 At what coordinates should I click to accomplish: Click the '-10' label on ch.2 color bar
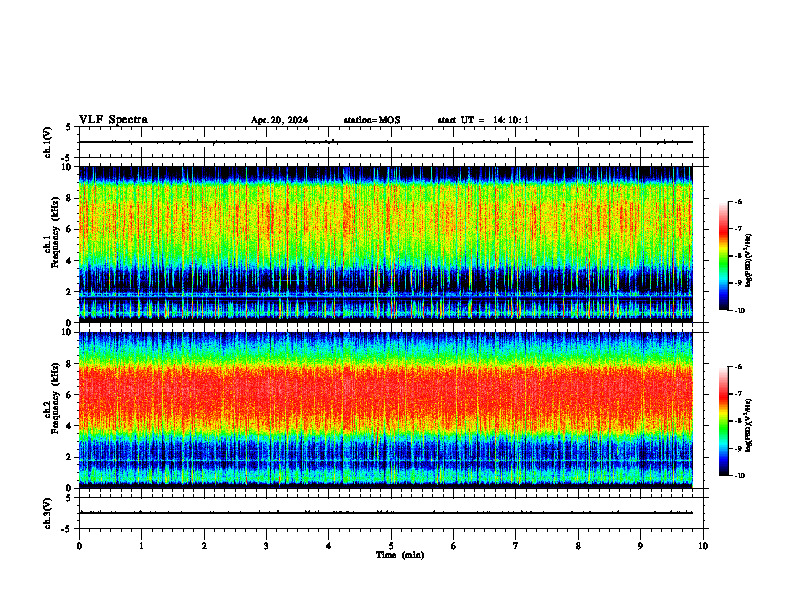pyautogui.click(x=740, y=476)
